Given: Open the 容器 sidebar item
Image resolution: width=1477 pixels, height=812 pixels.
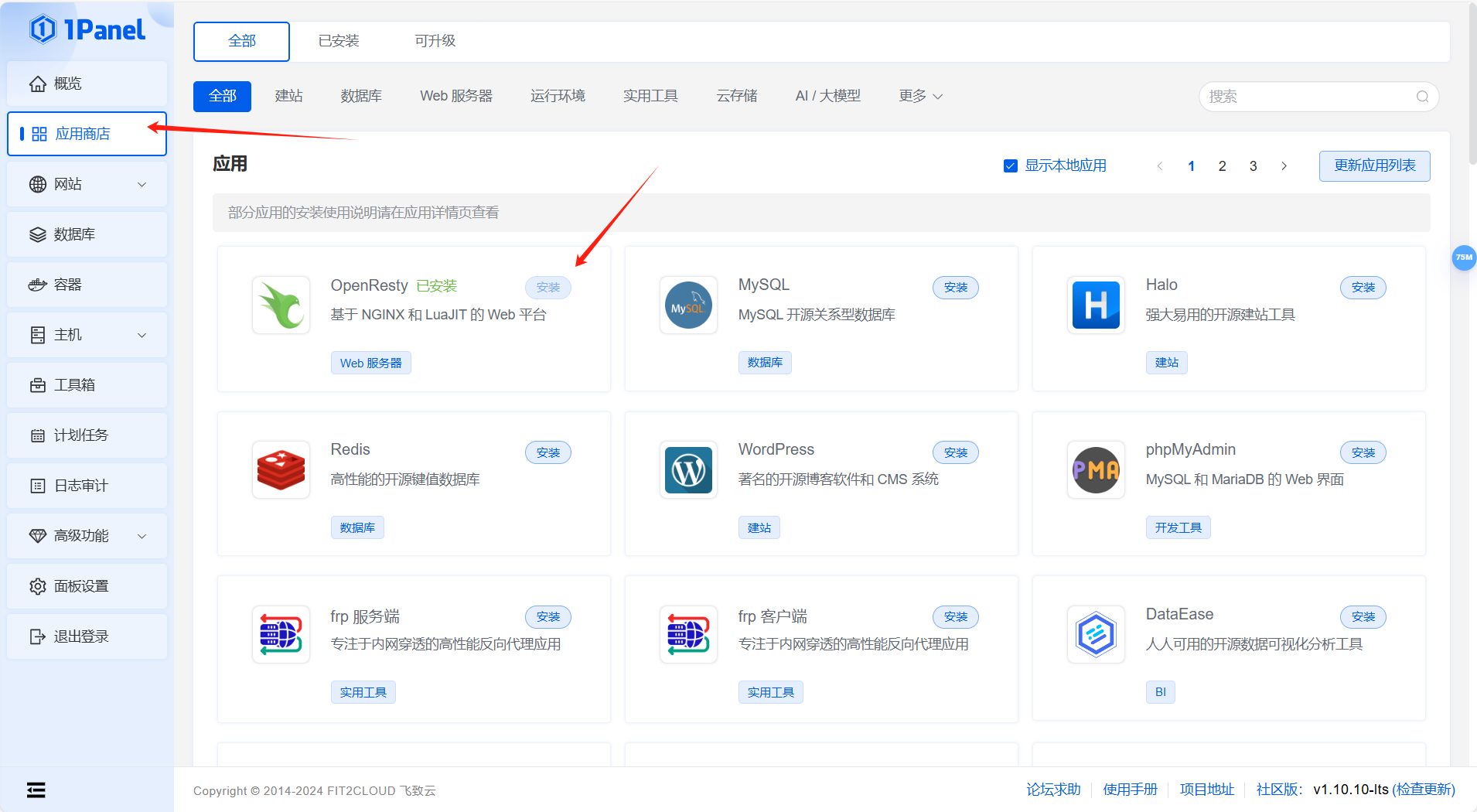Looking at the screenshot, I should pos(87,285).
